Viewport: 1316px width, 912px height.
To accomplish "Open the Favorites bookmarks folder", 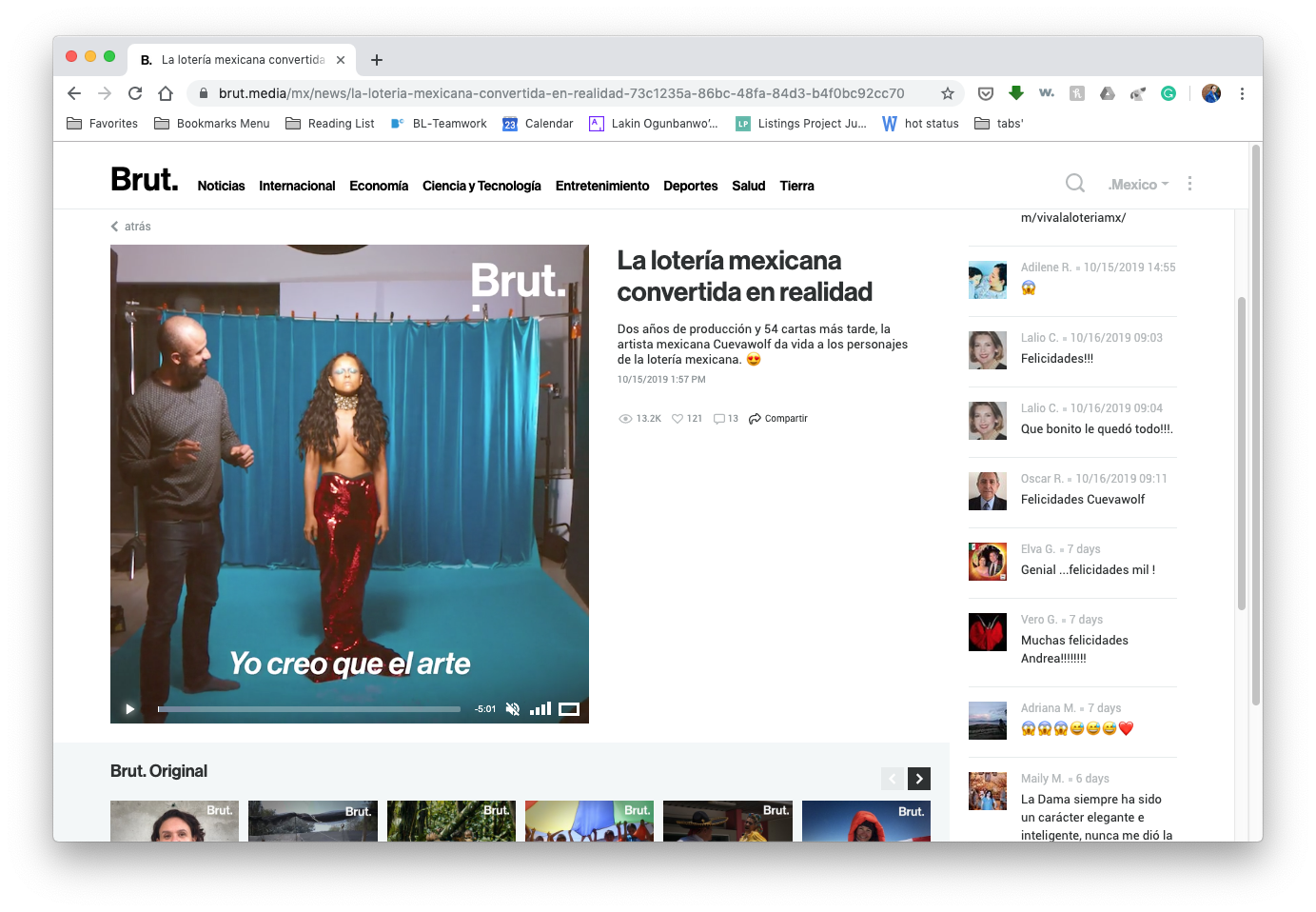I will [102, 124].
